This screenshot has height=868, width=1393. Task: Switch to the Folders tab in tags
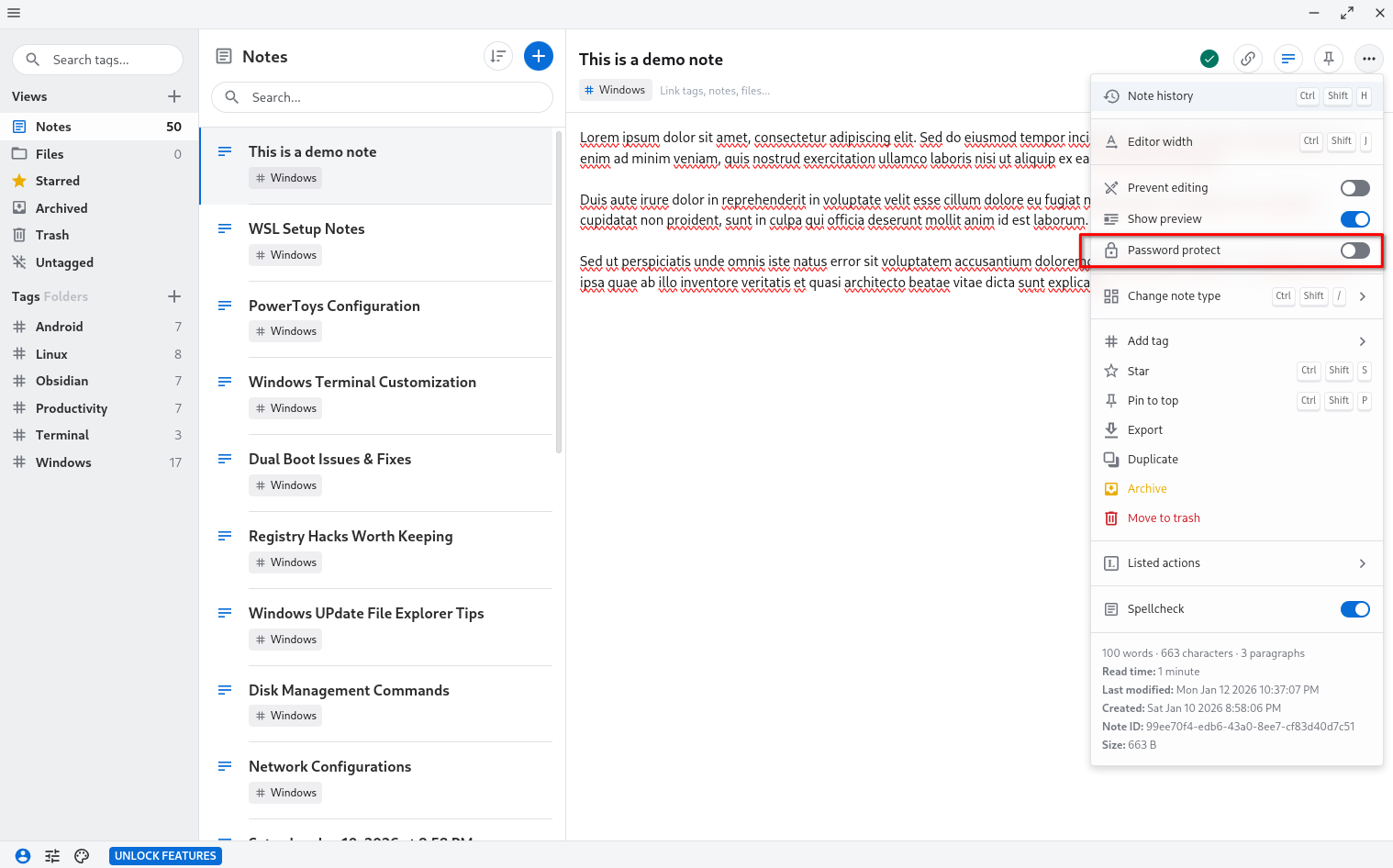click(x=66, y=296)
